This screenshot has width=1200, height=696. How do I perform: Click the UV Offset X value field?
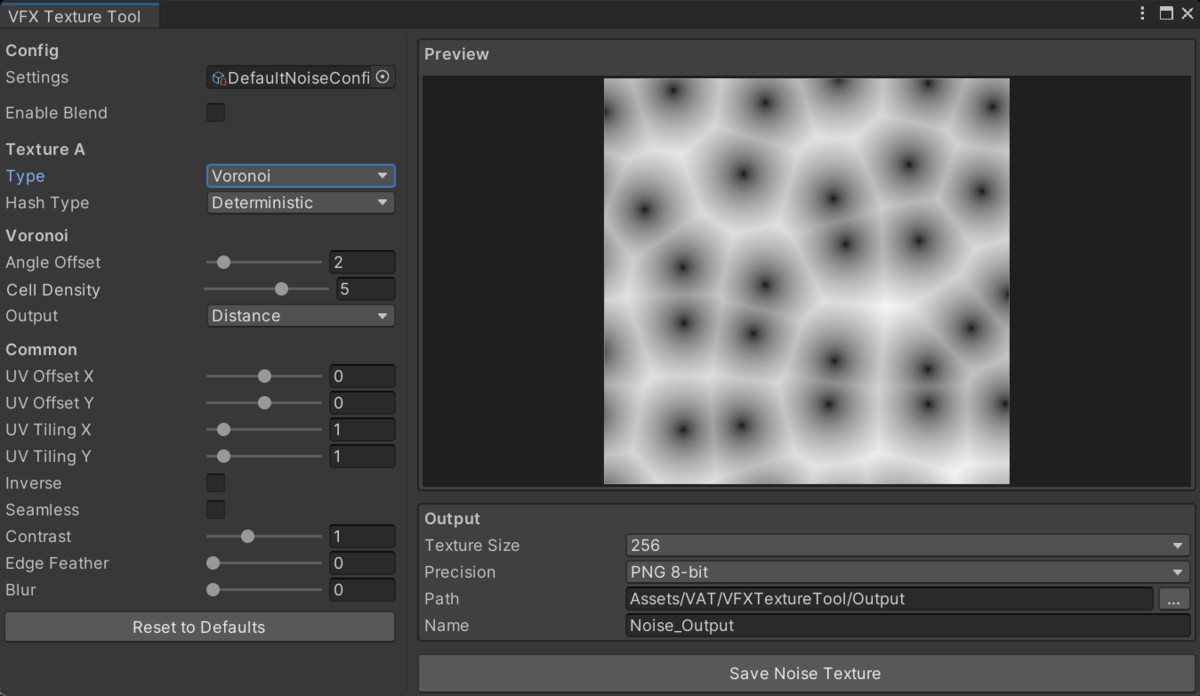[x=362, y=377]
